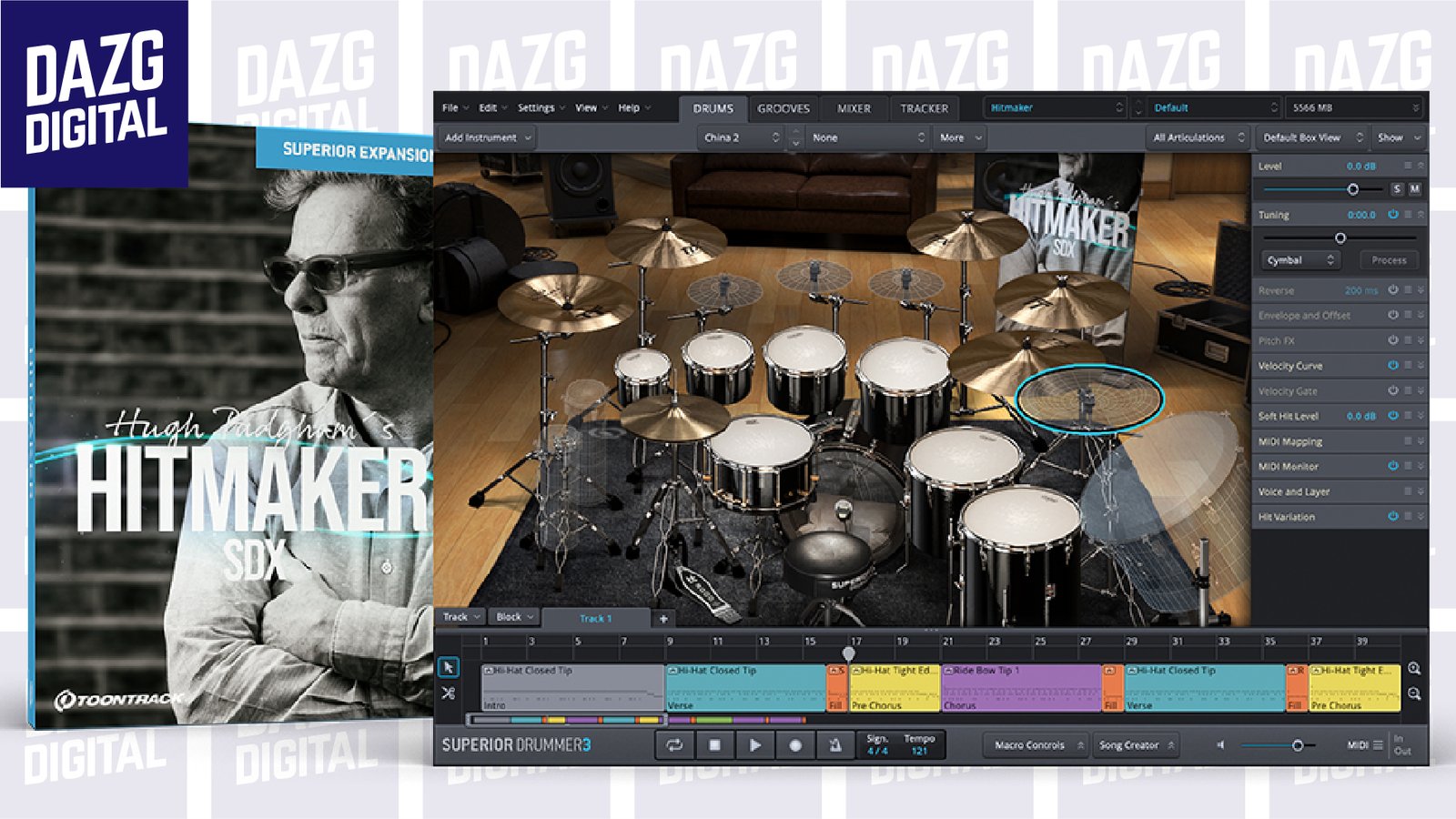
Task: Switch to the DRUMS tab
Action: tap(713, 108)
